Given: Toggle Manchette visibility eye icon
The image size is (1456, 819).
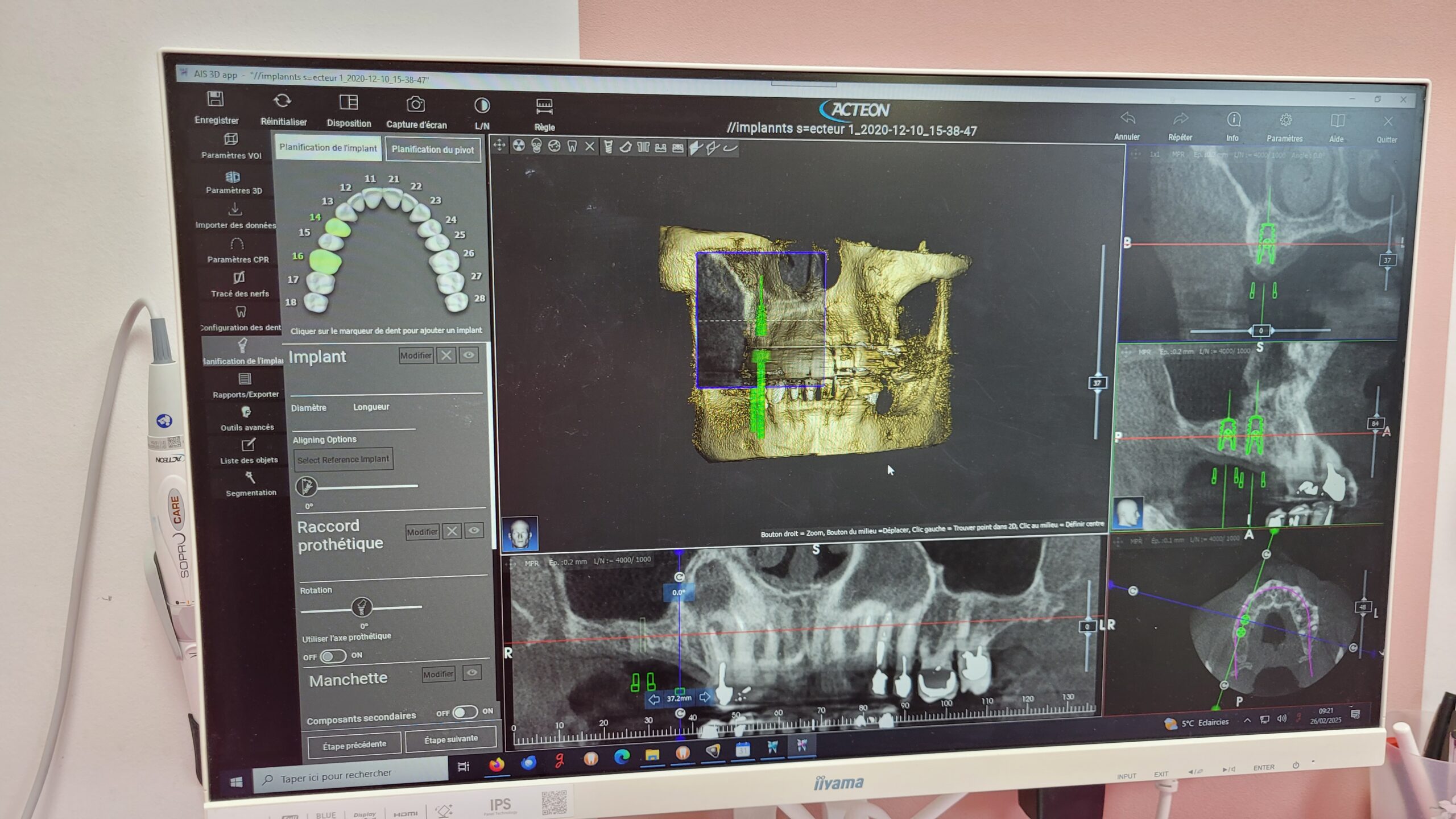Looking at the screenshot, I should pos(472,673).
